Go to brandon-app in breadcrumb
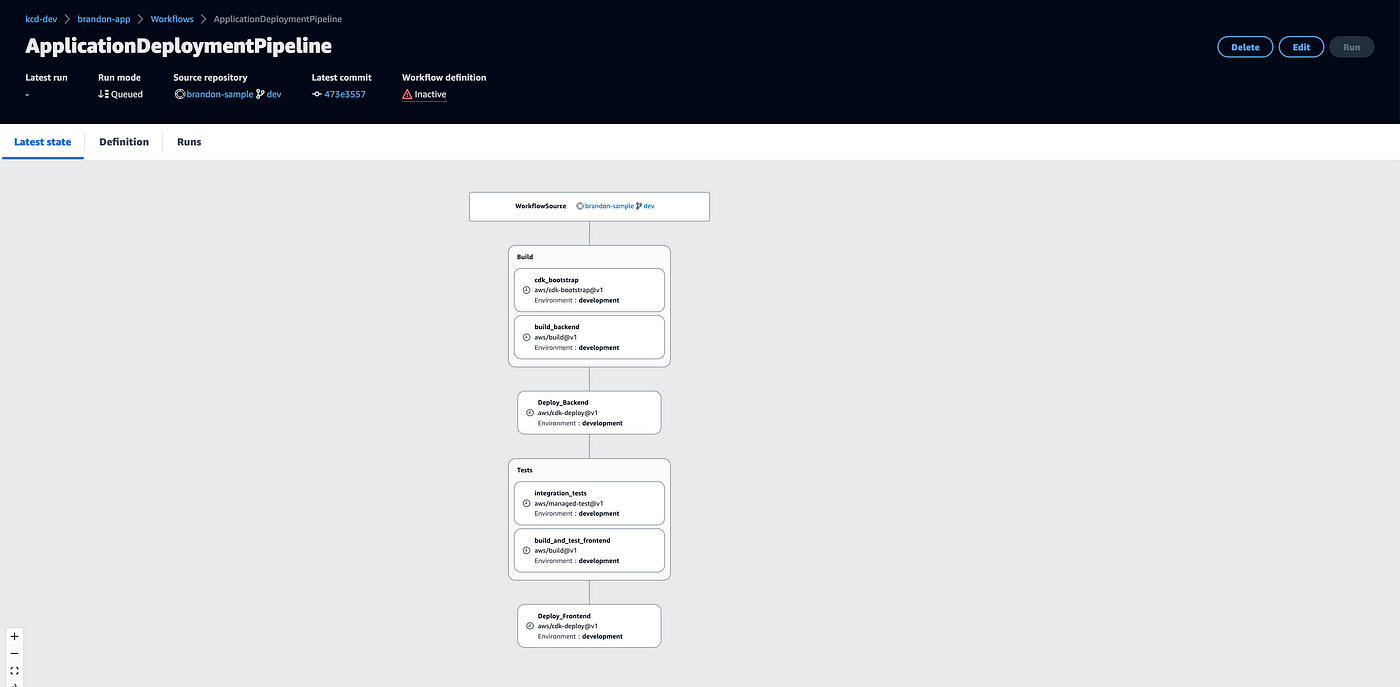 coord(104,19)
